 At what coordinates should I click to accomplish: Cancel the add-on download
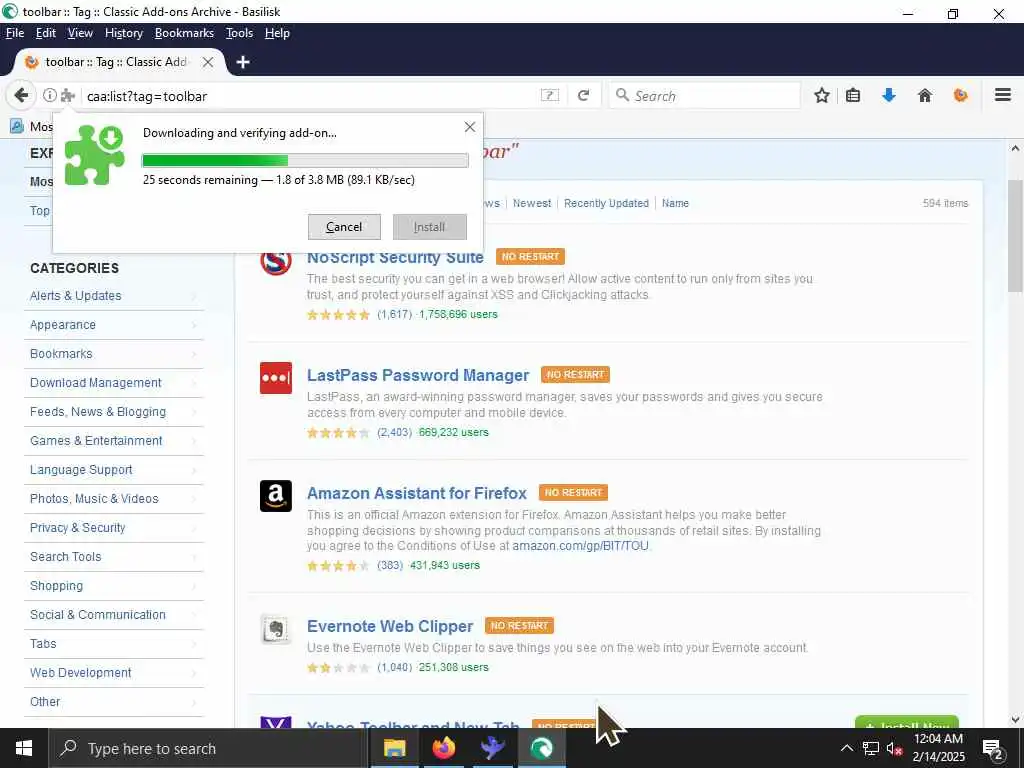coord(344,227)
